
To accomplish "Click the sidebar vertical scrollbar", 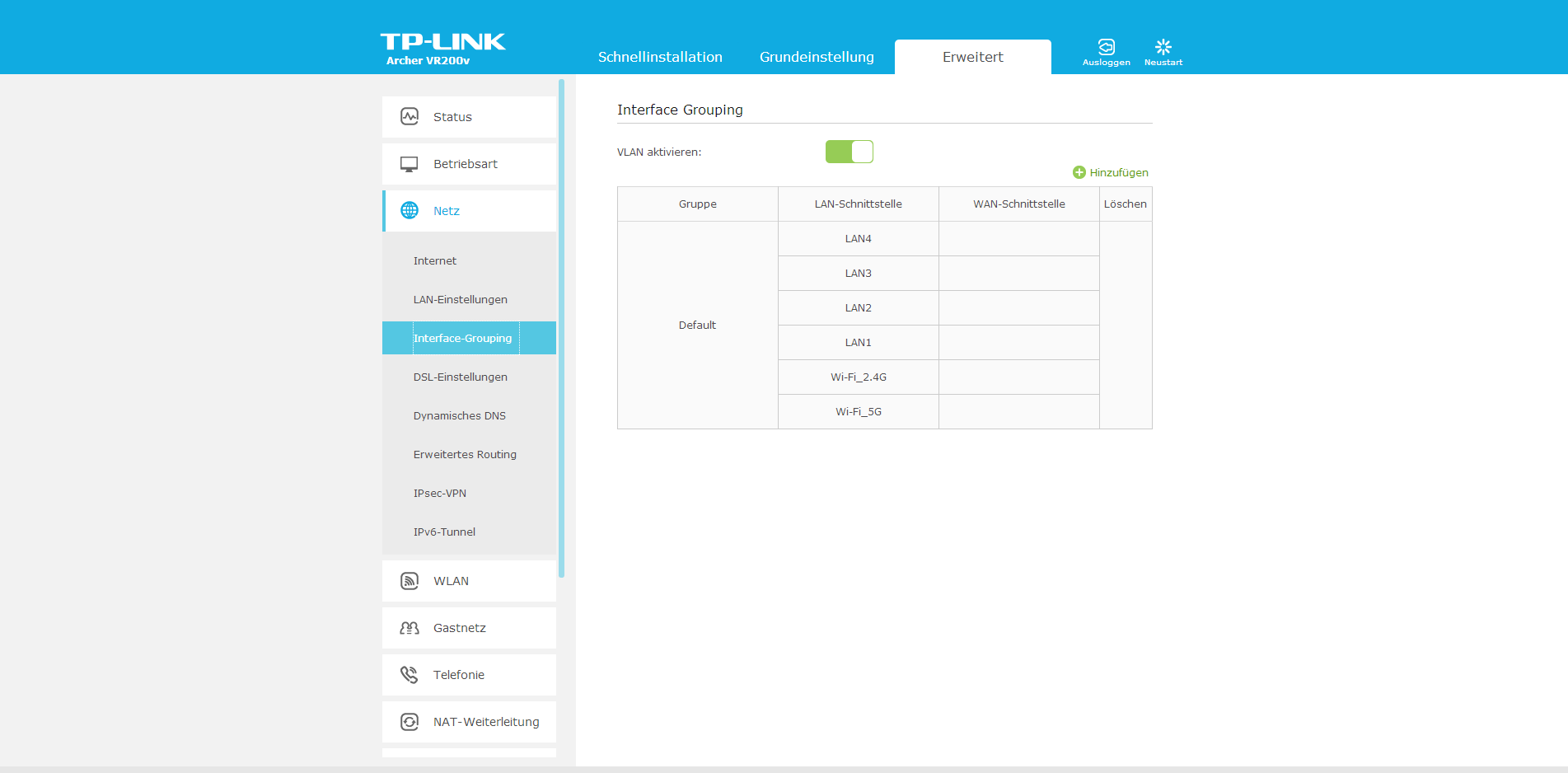I will point(561,330).
